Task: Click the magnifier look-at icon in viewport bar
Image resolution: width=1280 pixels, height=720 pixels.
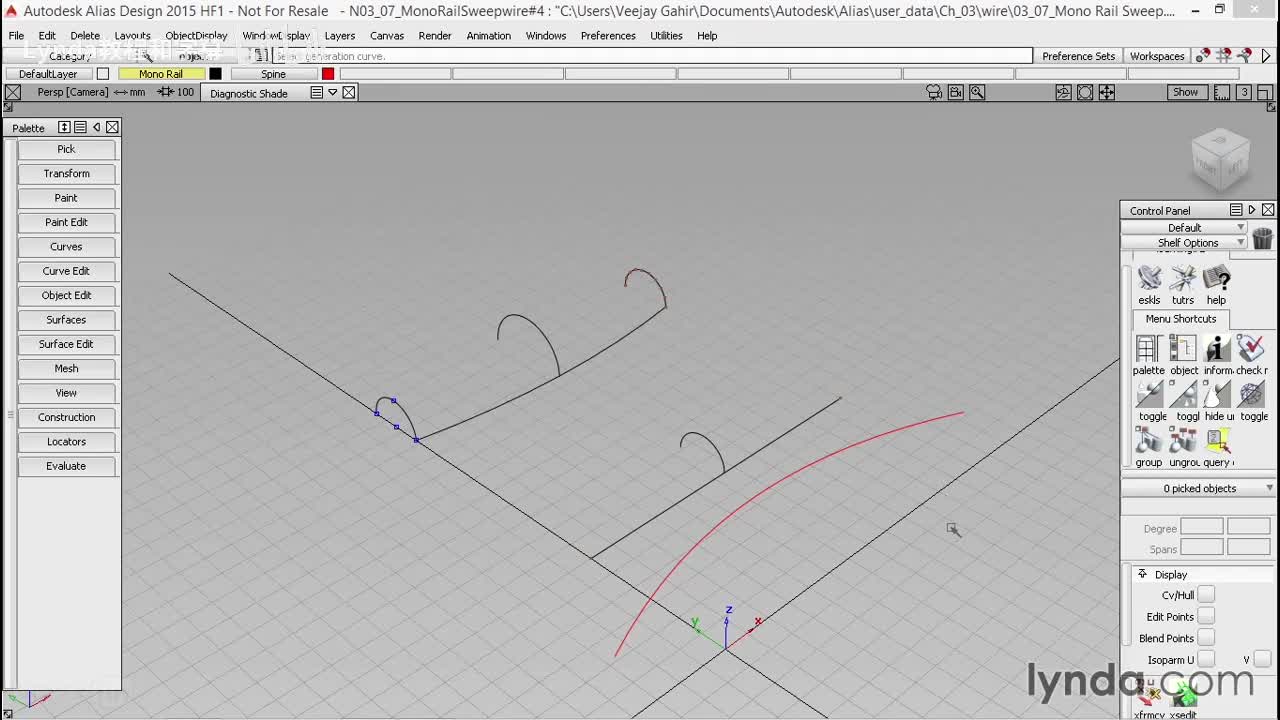Action: point(977,92)
